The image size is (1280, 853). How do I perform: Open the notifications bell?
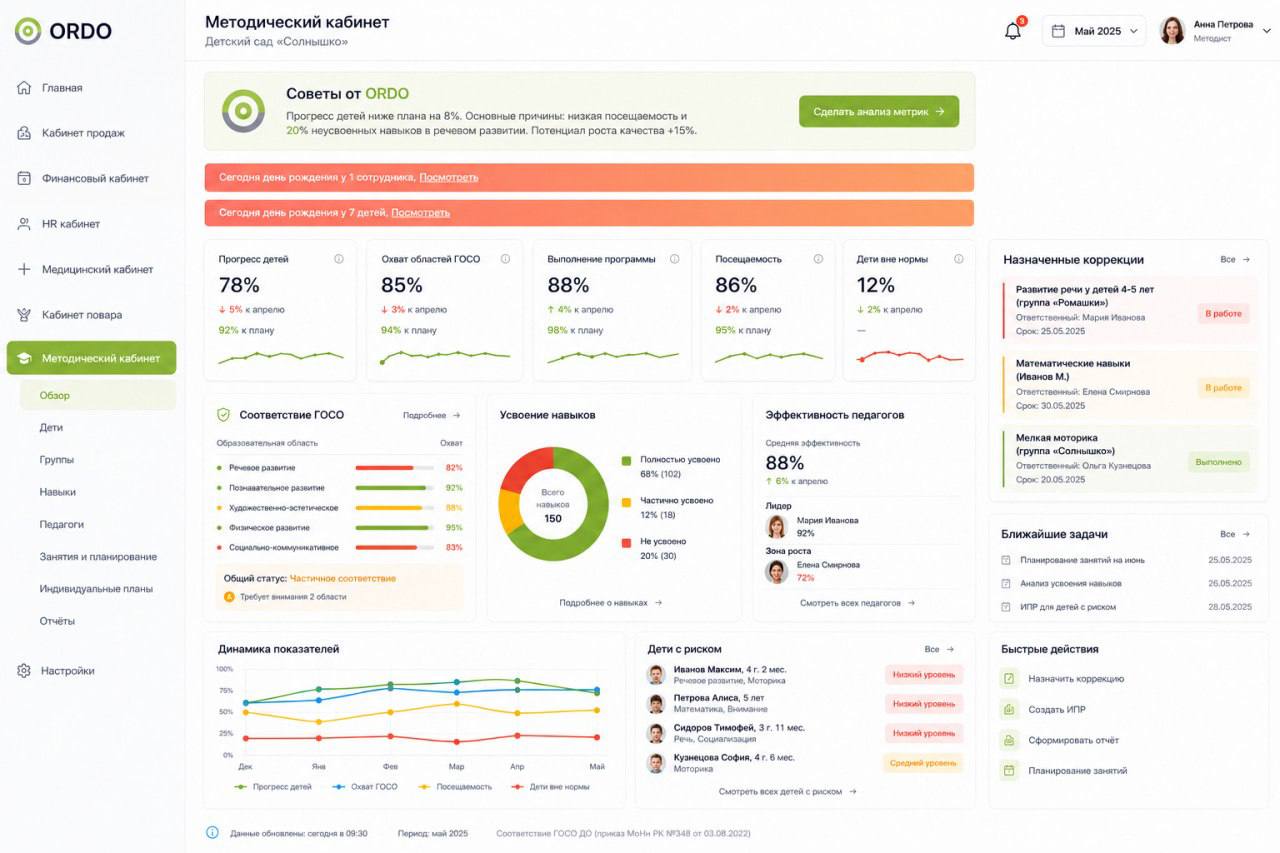pos(1013,31)
